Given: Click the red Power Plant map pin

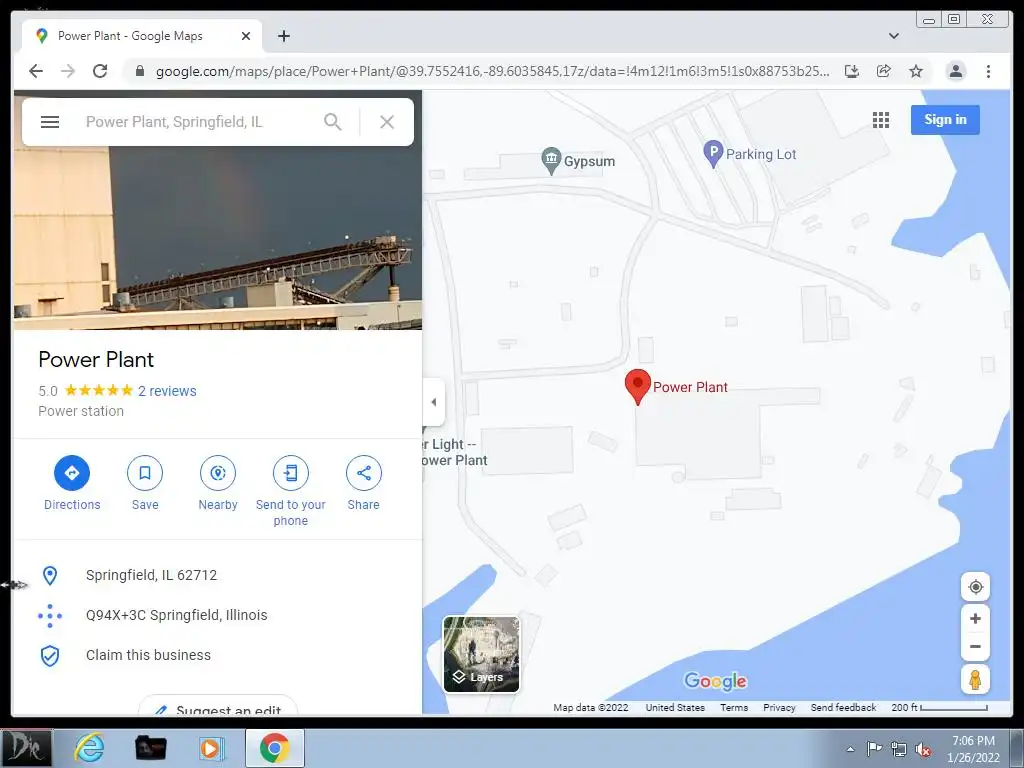Looking at the screenshot, I should [637, 387].
